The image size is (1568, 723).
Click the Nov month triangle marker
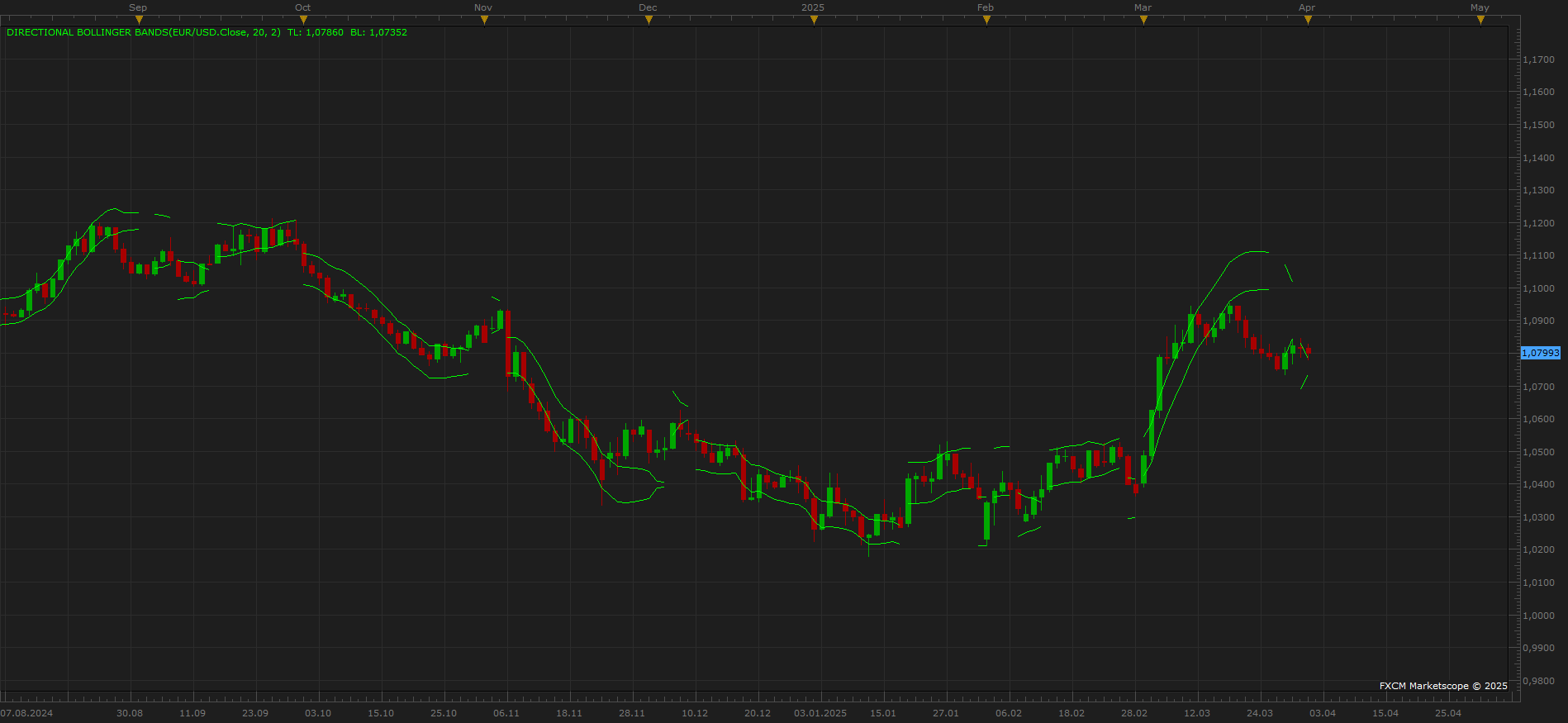click(484, 20)
